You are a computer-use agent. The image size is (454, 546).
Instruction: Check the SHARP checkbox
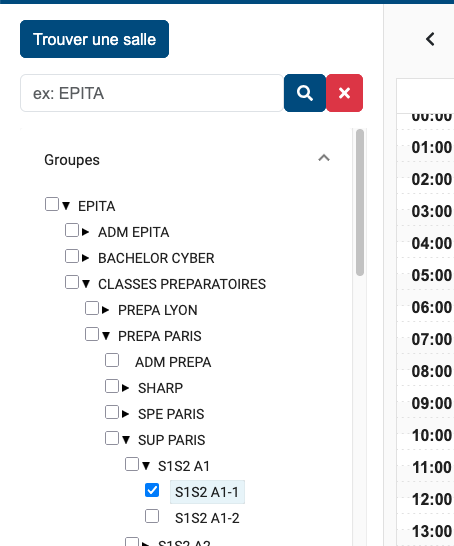[x=112, y=386]
